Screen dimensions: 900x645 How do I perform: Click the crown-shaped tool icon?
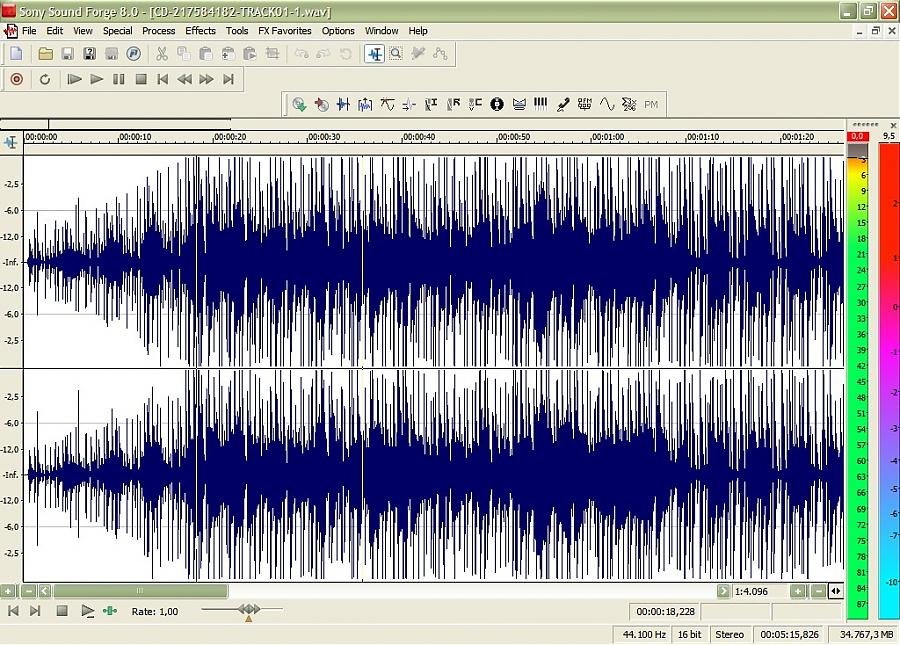519,104
